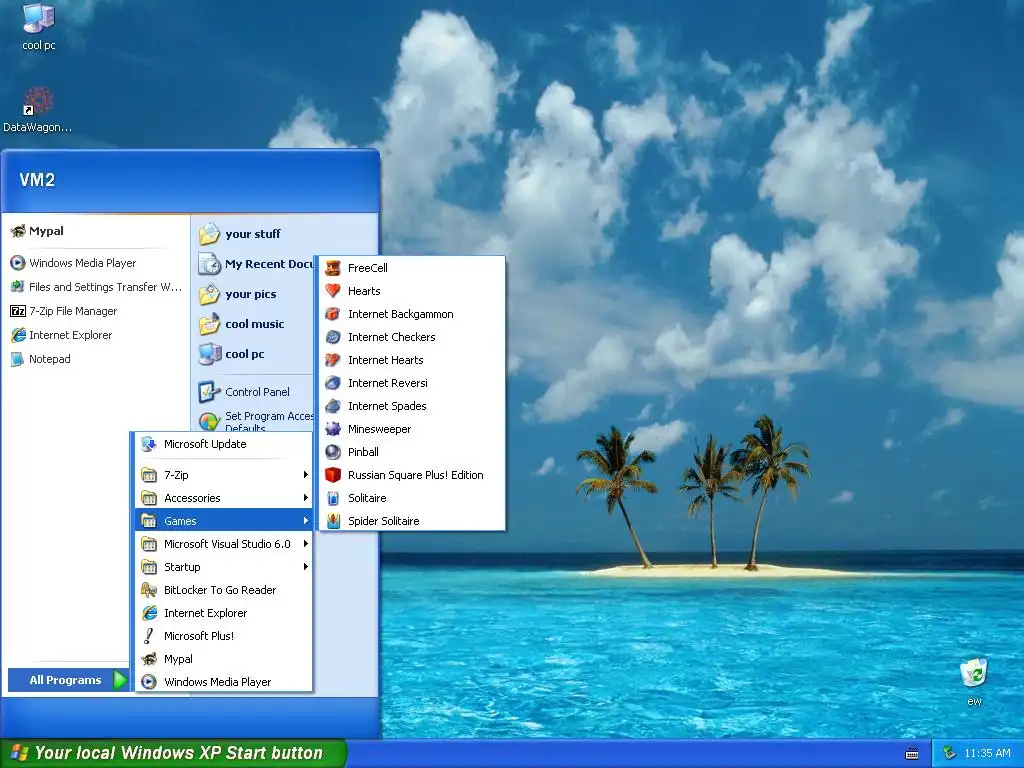Click the VM2 user name header
The width and height of the screenshot is (1024, 768).
pyautogui.click(x=37, y=180)
